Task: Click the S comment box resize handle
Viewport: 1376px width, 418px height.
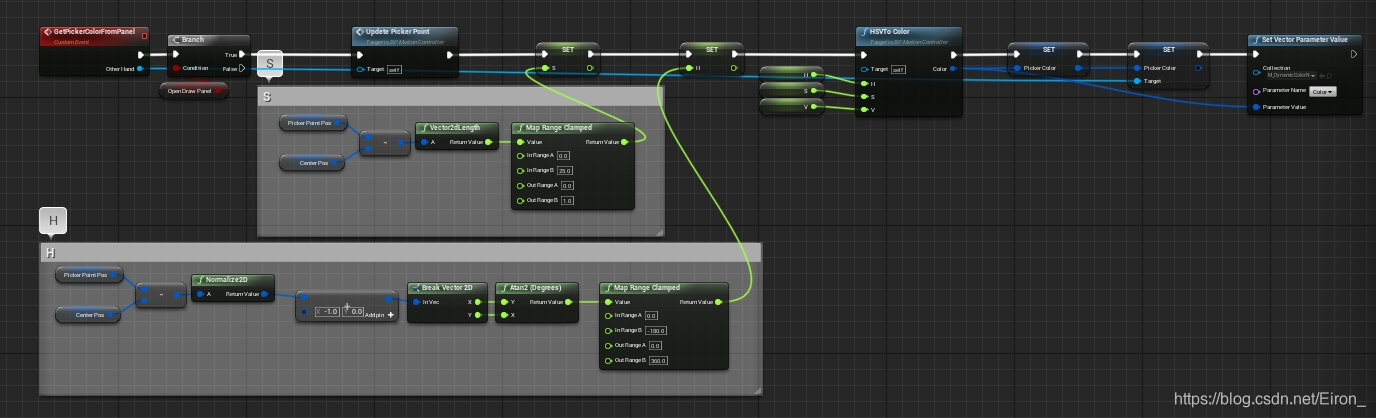Action: 658,231
